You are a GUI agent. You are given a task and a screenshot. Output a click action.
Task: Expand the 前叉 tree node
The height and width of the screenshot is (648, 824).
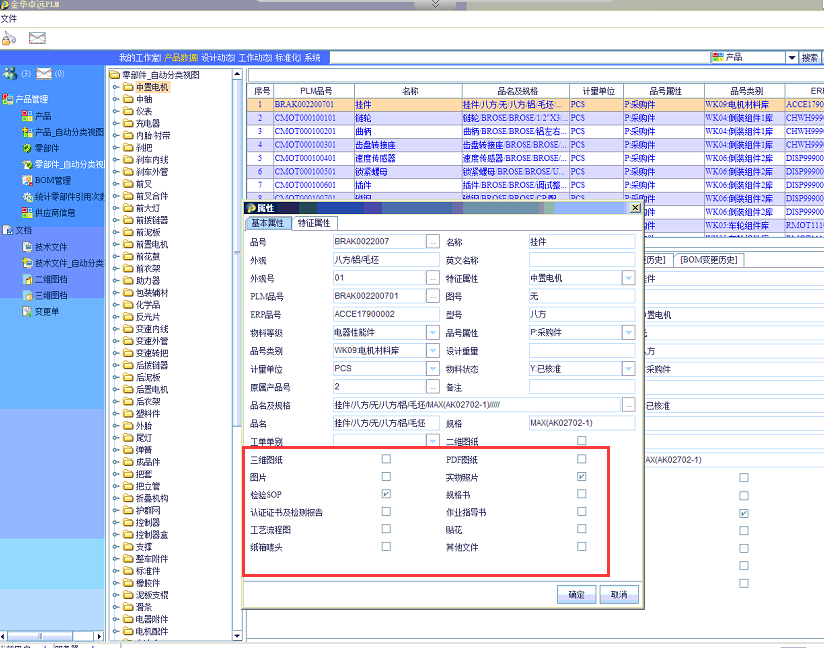click(113, 184)
